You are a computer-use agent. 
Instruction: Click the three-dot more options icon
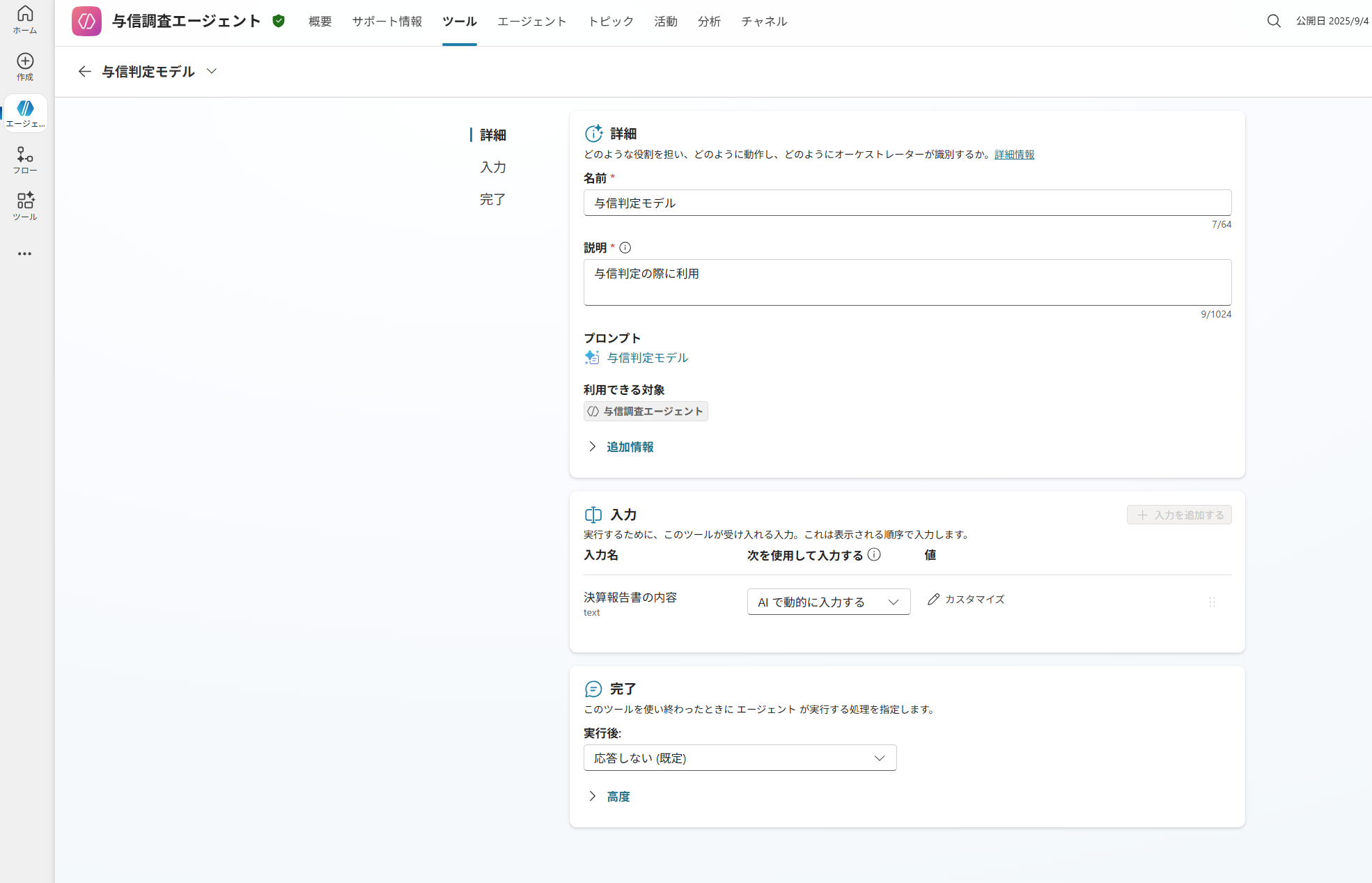[x=25, y=254]
